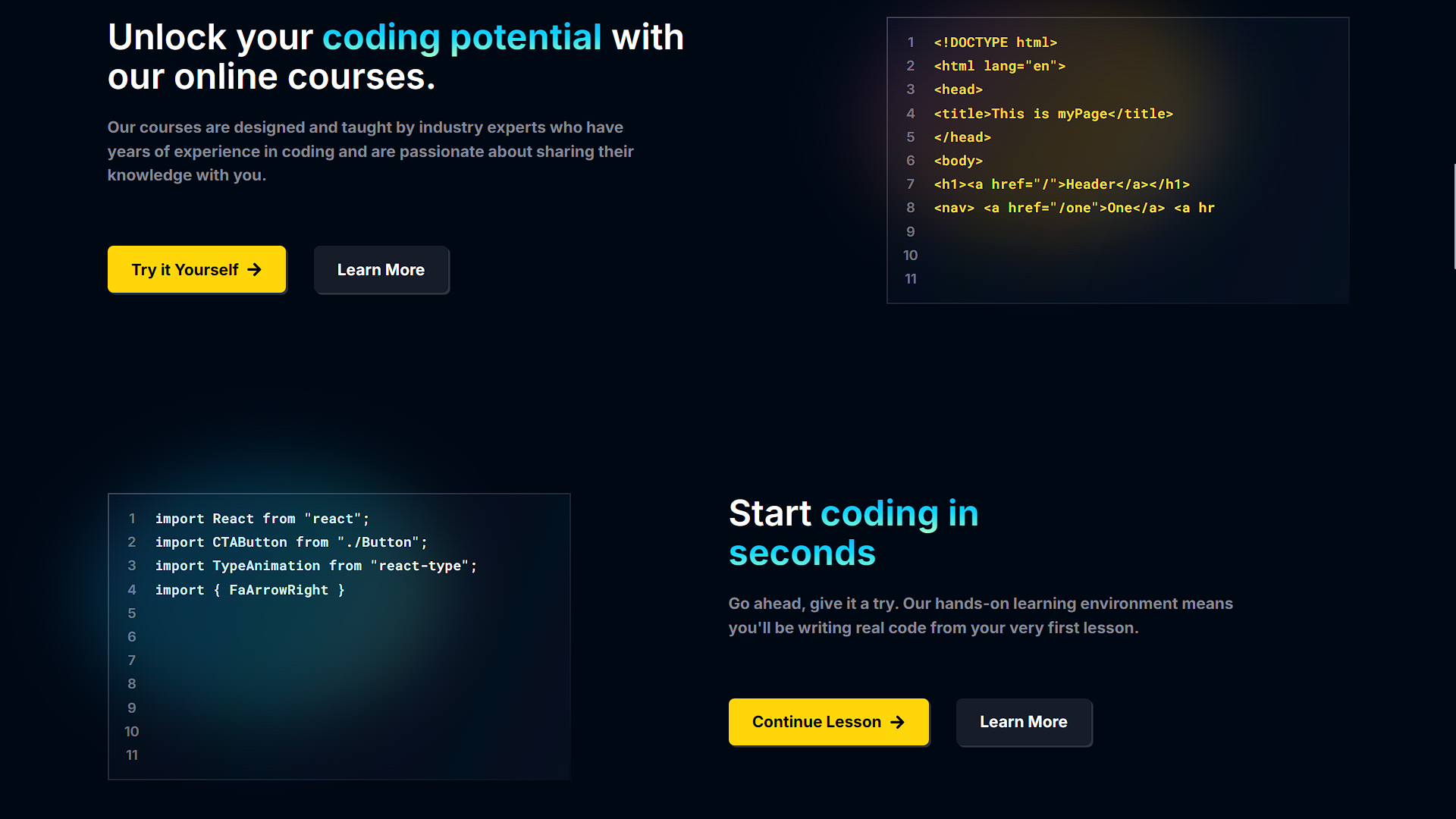This screenshot has width=1456, height=819.
Task: Click the arrow icon in Continue Lesson
Action: [x=897, y=722]
